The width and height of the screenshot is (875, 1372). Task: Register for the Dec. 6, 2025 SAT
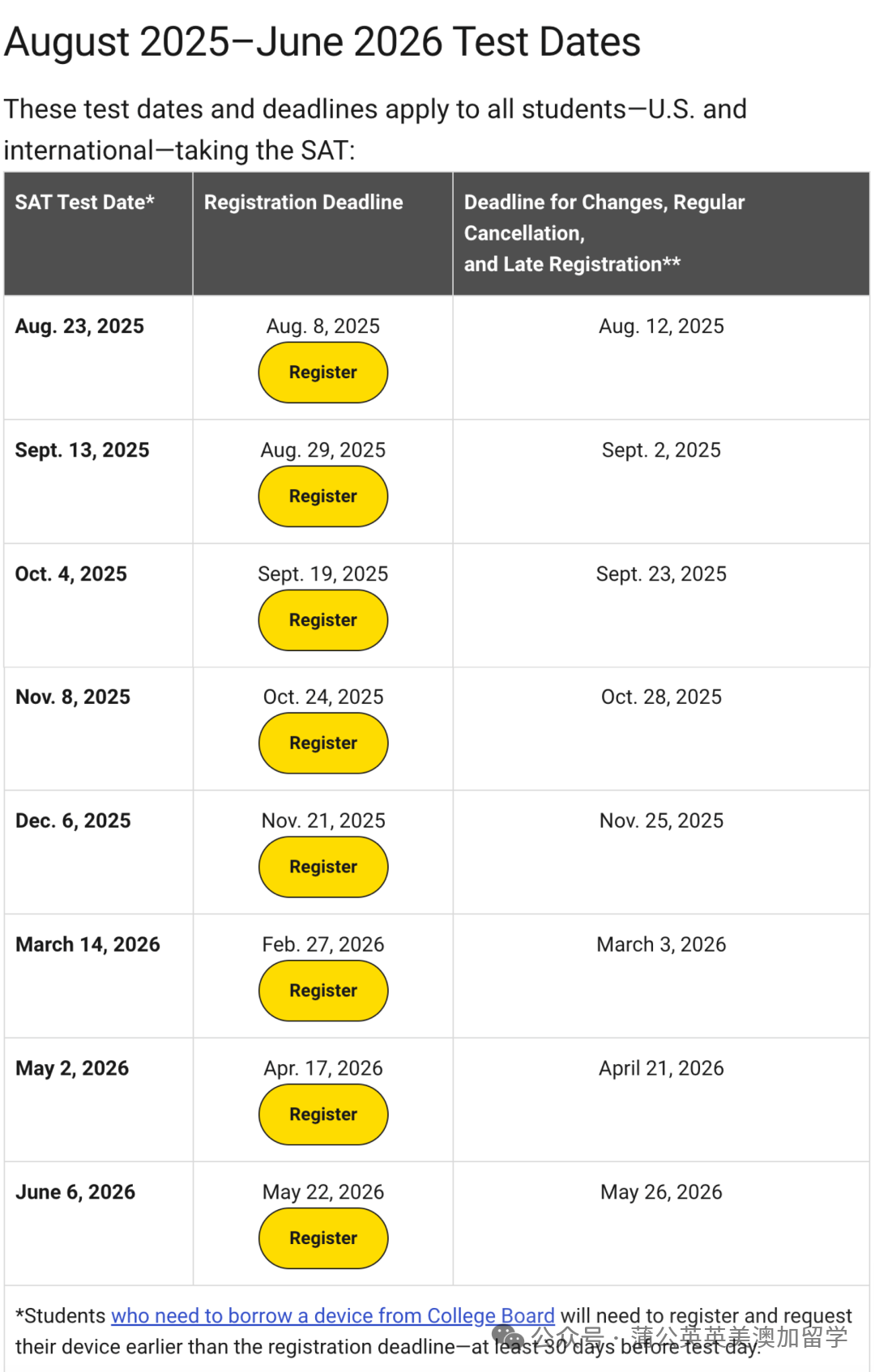322,867
